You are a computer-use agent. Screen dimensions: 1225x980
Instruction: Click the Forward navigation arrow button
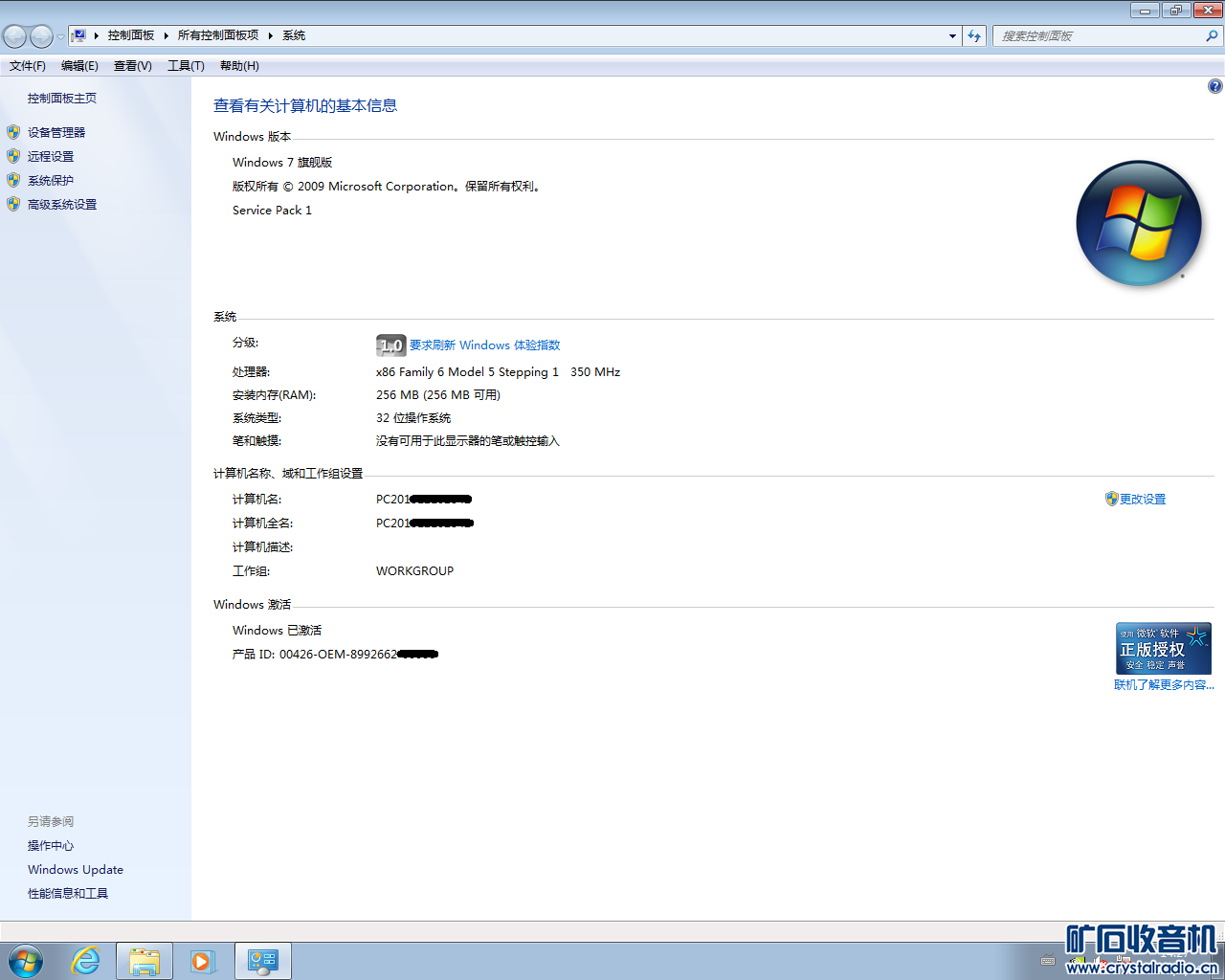pyautogui.click(x=41, y=36)
